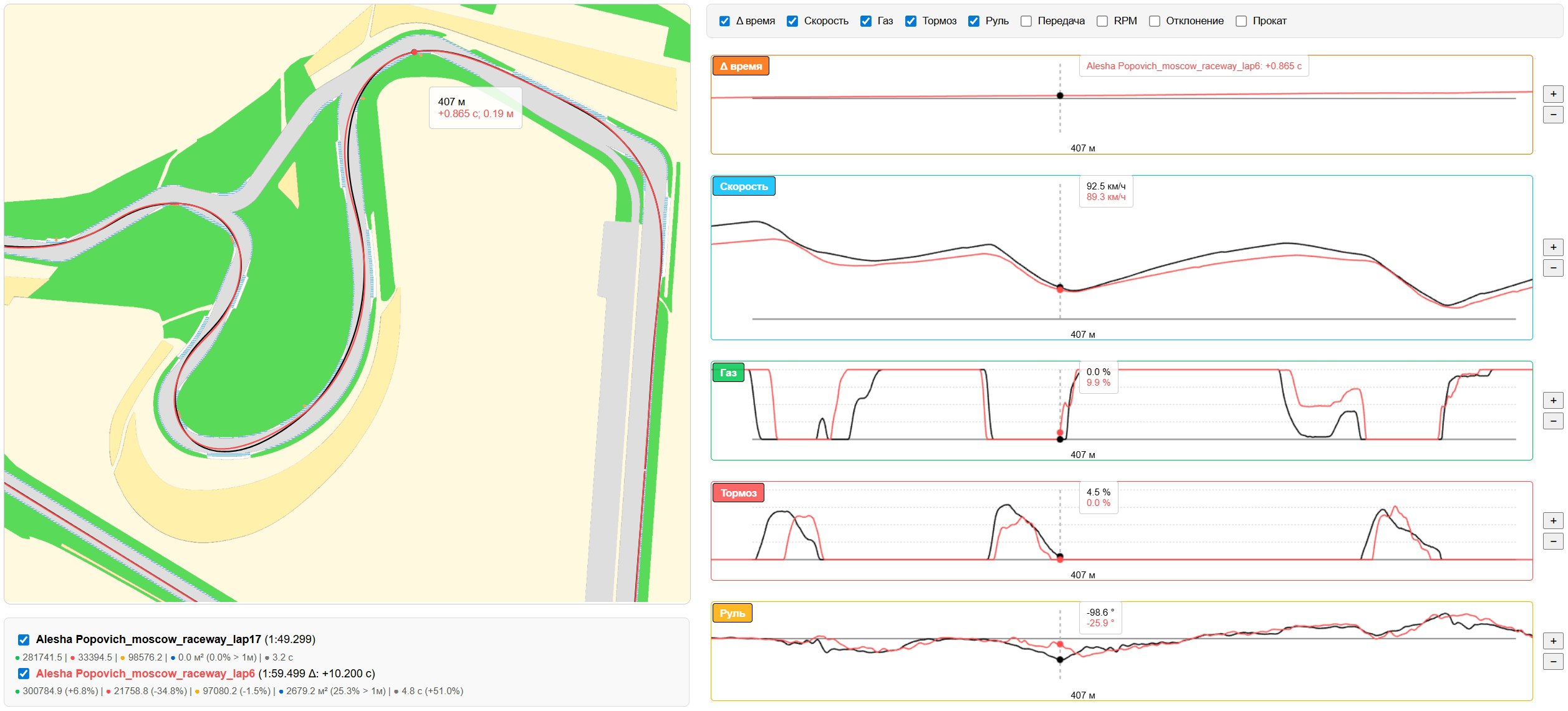Toggle visibility of lap17 in legend
This screenshot has height=711, width=1568.
(x=24, y=639)
